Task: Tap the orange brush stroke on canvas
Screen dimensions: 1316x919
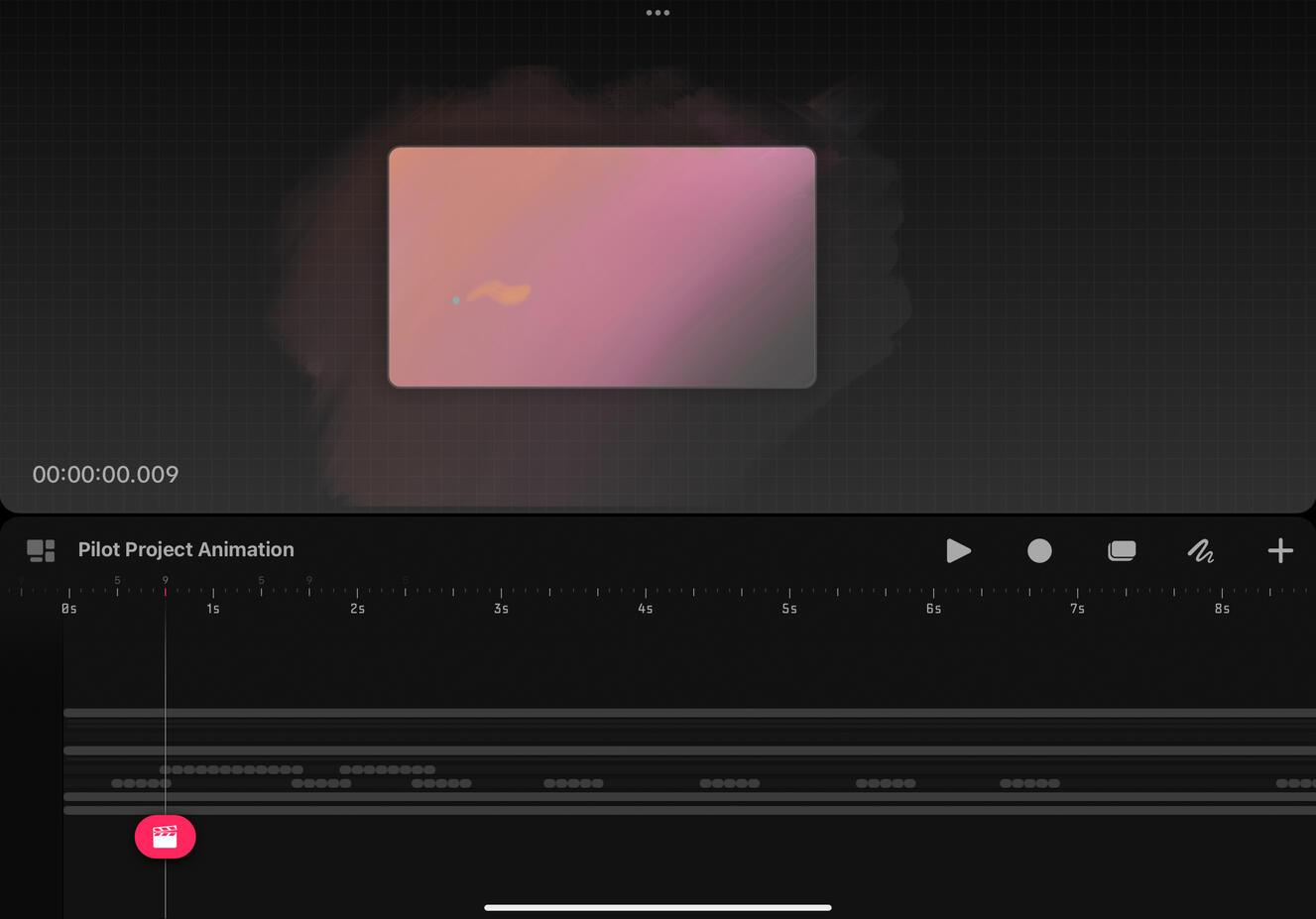Action: point(501,293)
